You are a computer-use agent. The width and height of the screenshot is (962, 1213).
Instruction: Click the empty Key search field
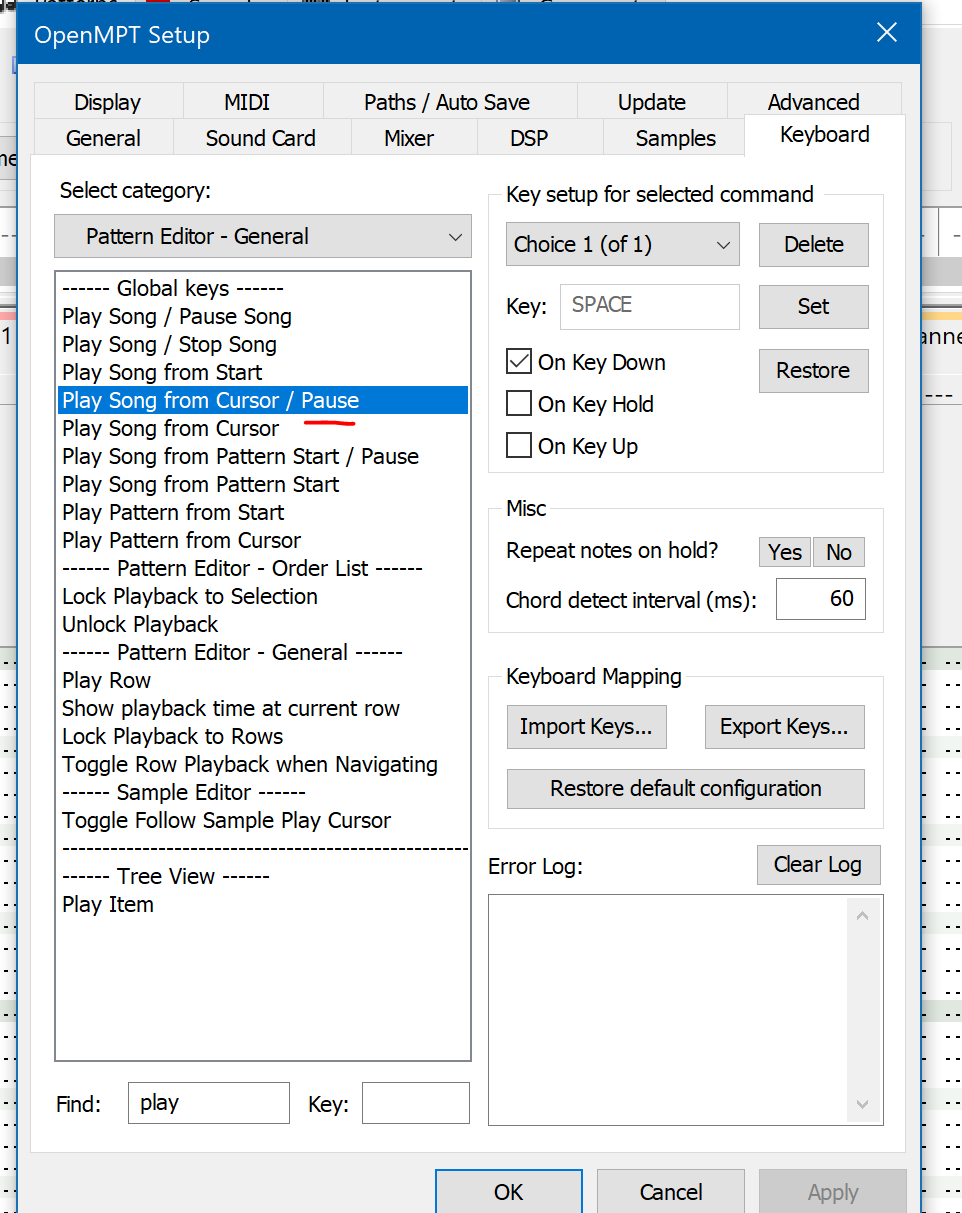[416, 1103]
